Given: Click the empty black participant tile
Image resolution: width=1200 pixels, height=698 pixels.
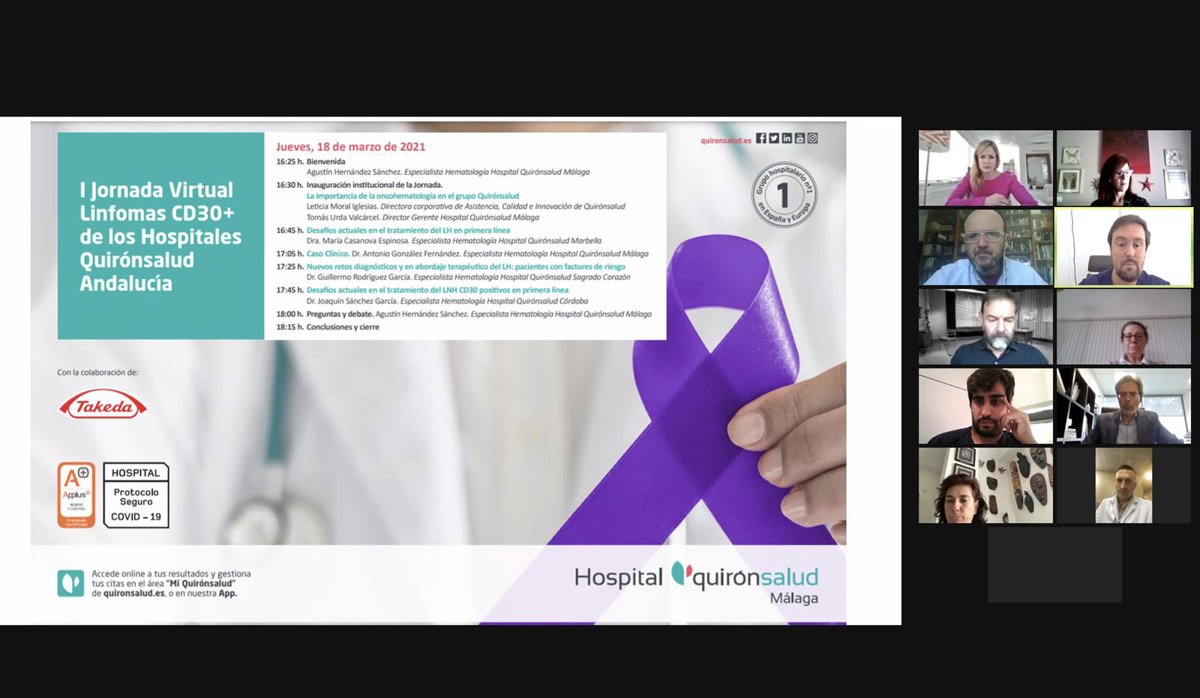Looking at the screenshot, I should click(x=1054, y=564).
